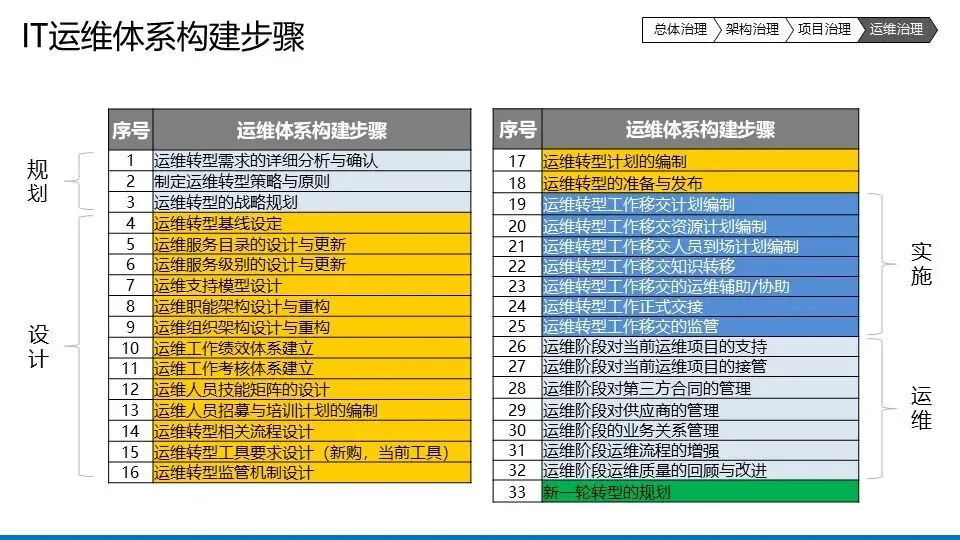Click row 运维人员技能矩阵的设计
This screenshot has width=960, height=540.
tap(290, 389)
